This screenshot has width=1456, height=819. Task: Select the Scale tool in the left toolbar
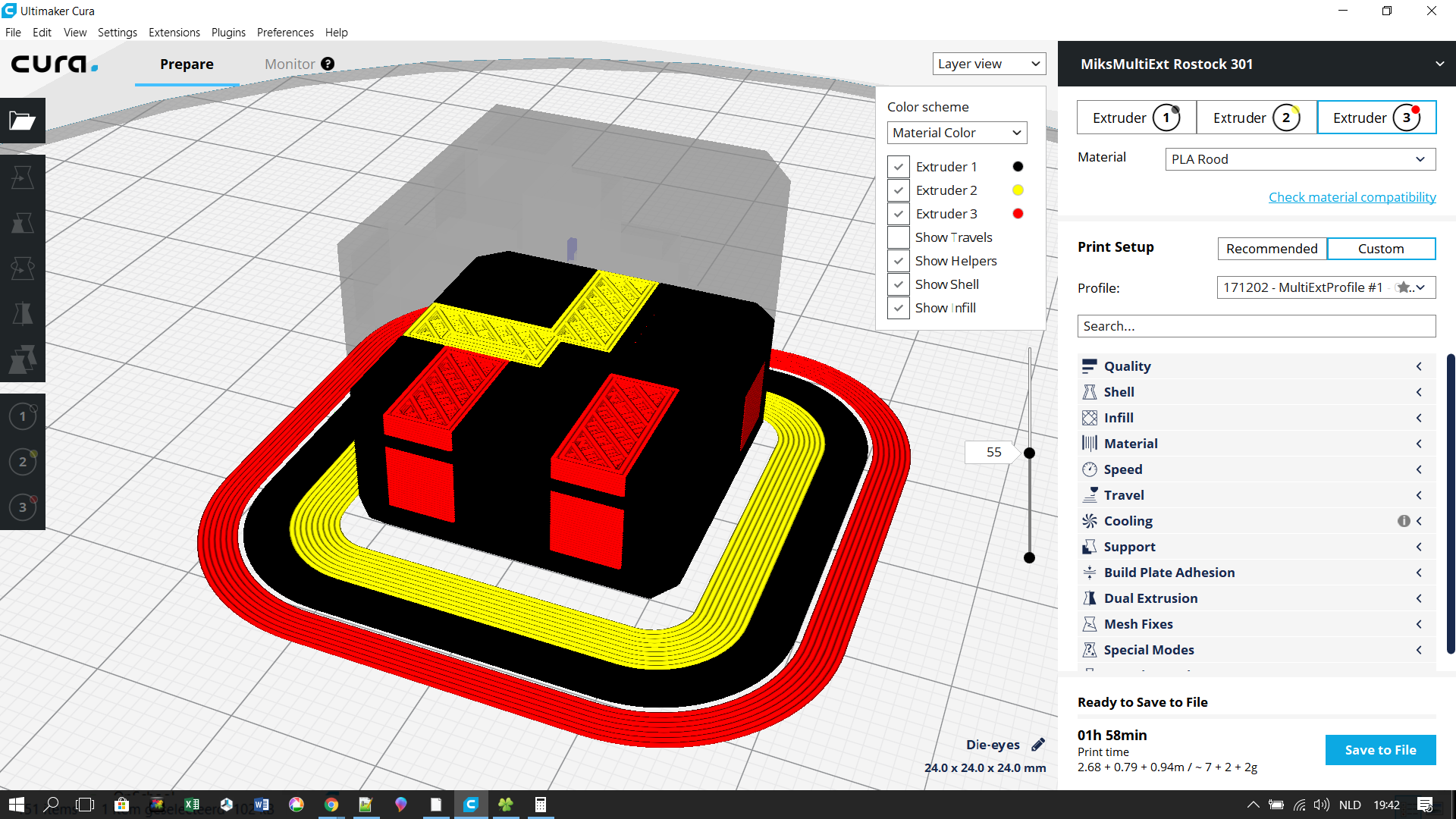tap(23, 223)
